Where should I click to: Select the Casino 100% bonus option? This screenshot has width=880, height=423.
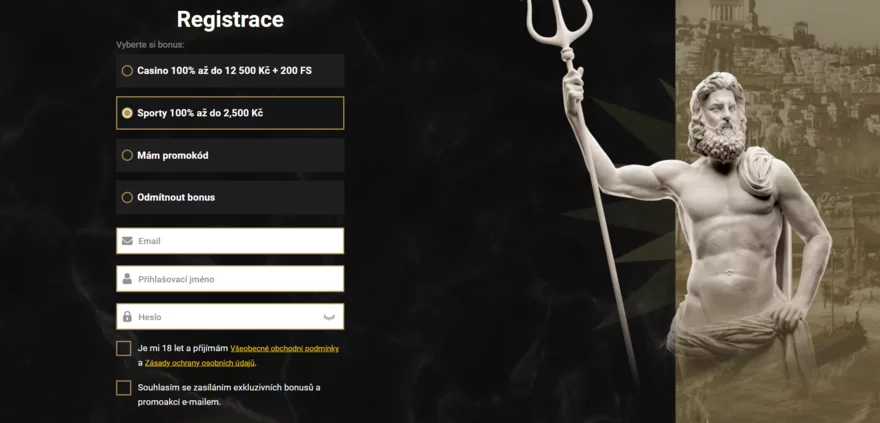[x=230, y=71]
